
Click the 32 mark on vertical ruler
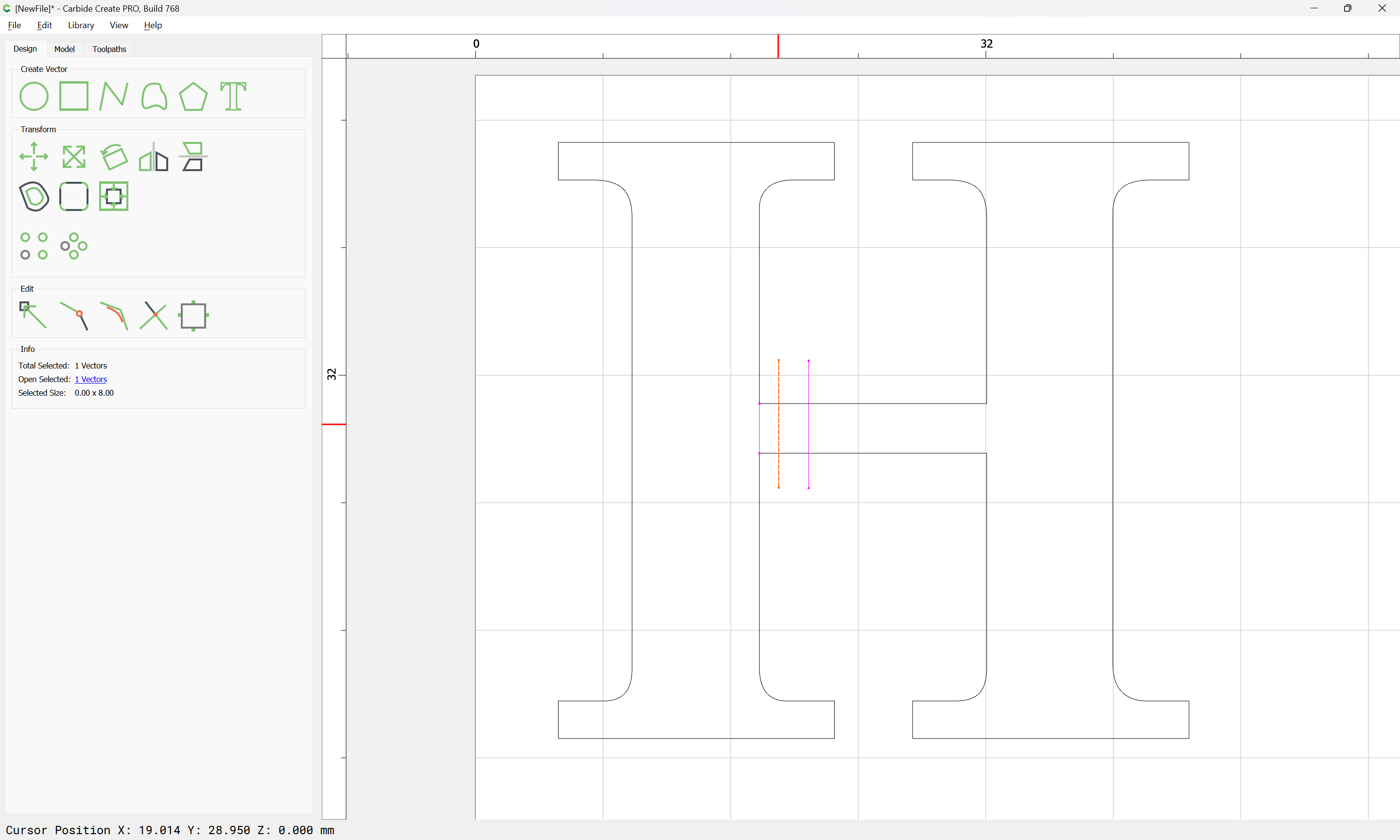[x=332, y=374]
